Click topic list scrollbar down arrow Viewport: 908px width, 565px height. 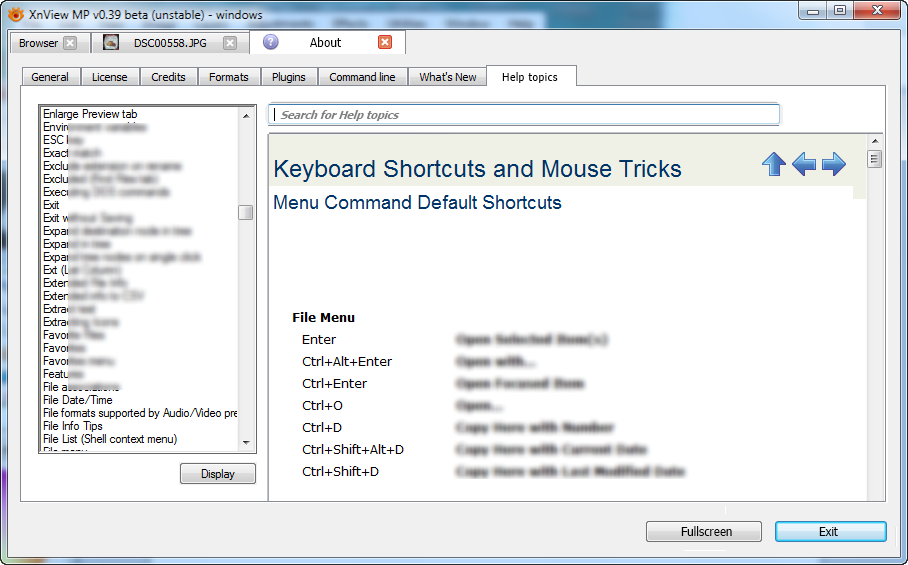246,443
